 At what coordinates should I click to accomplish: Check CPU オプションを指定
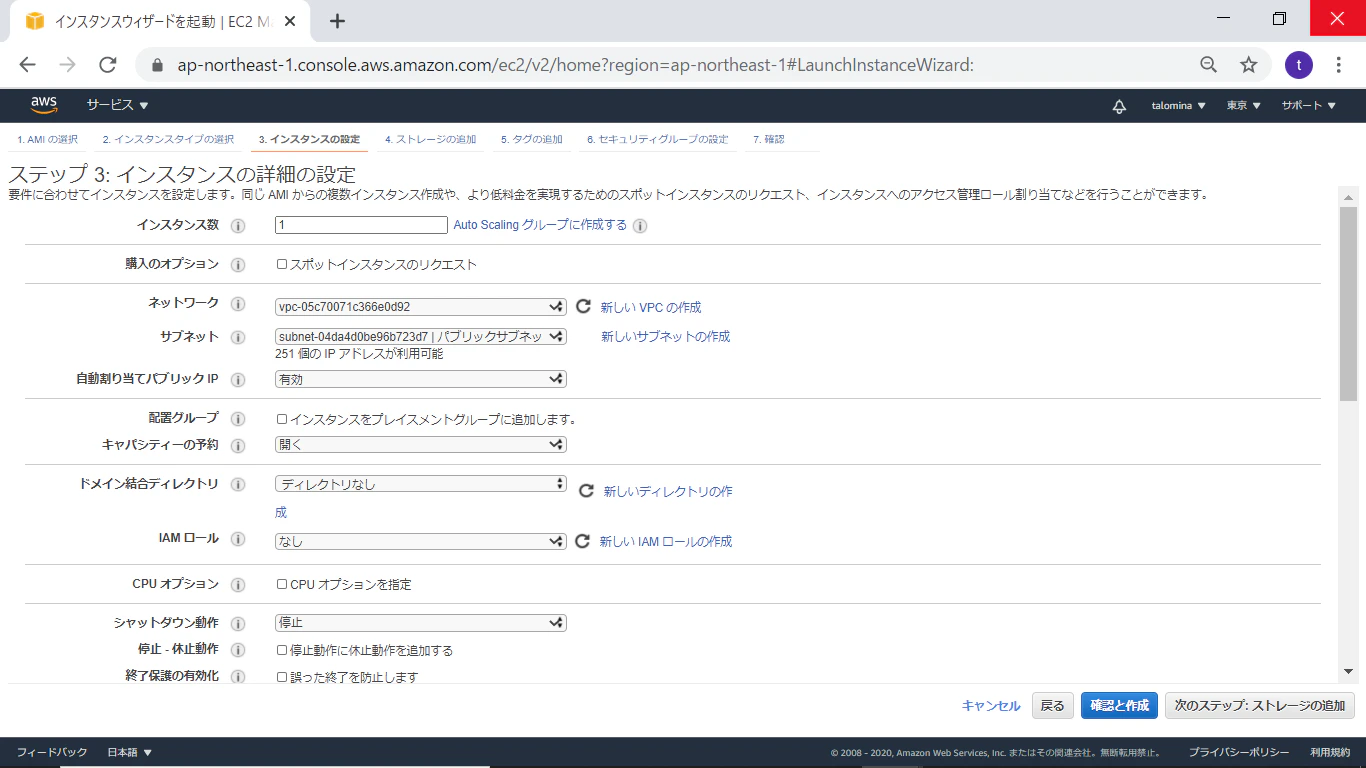point(282,584)
